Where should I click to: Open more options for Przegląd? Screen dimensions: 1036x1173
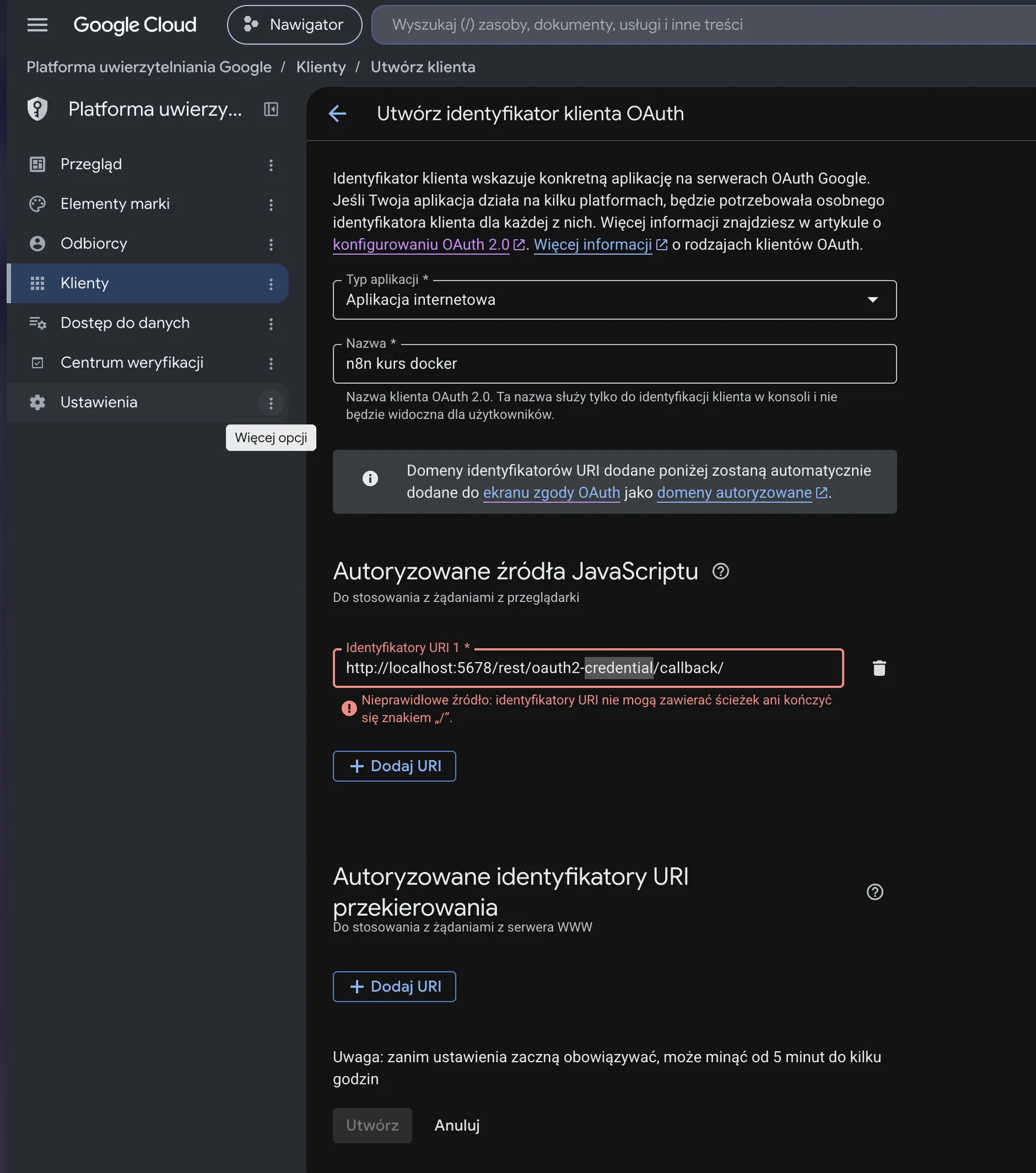point(271,165)
